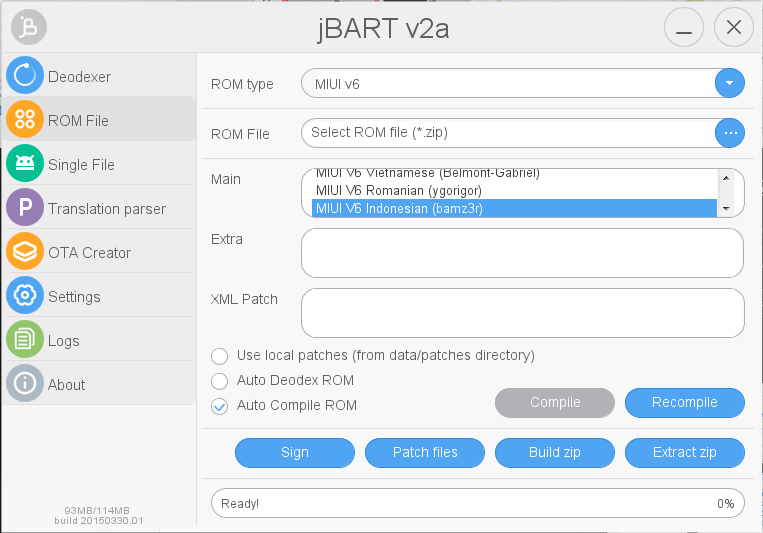Click the About info icon

coord(25,383)
